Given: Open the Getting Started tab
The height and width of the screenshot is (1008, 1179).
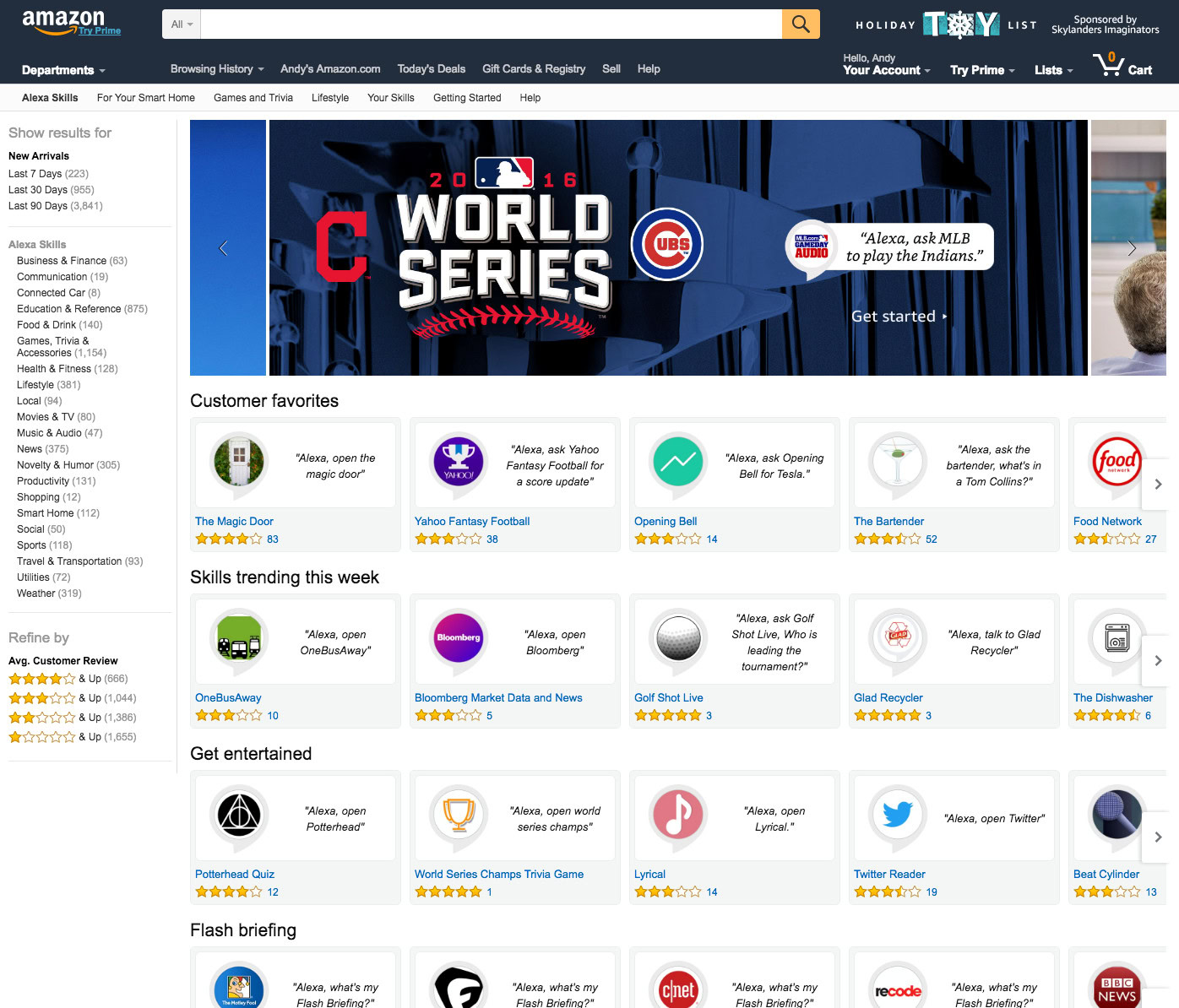Looking at the screenshot, I should click(x=467, y=98).
